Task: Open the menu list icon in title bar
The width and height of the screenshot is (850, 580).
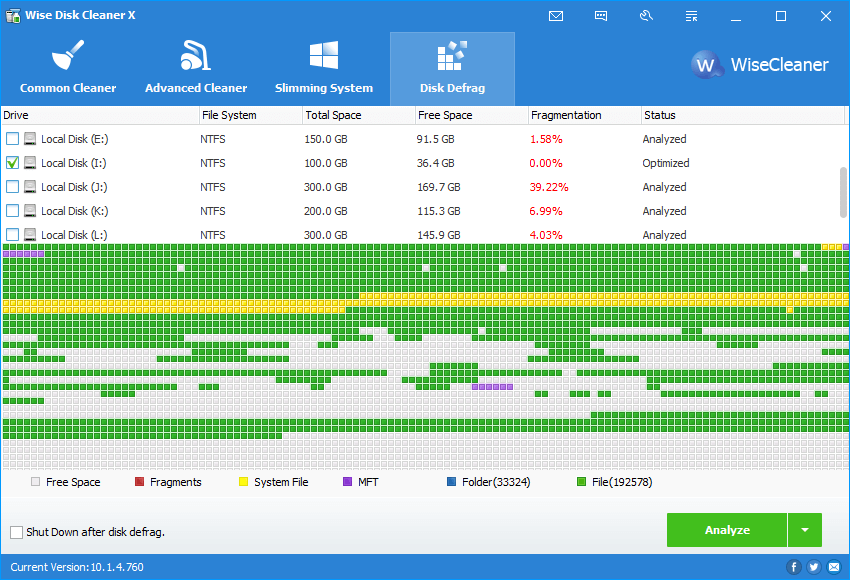Action: (x=691, y=16)
